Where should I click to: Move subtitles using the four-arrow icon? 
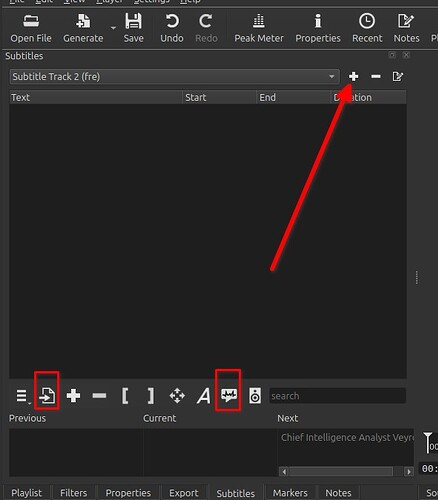tap(177, 396)
